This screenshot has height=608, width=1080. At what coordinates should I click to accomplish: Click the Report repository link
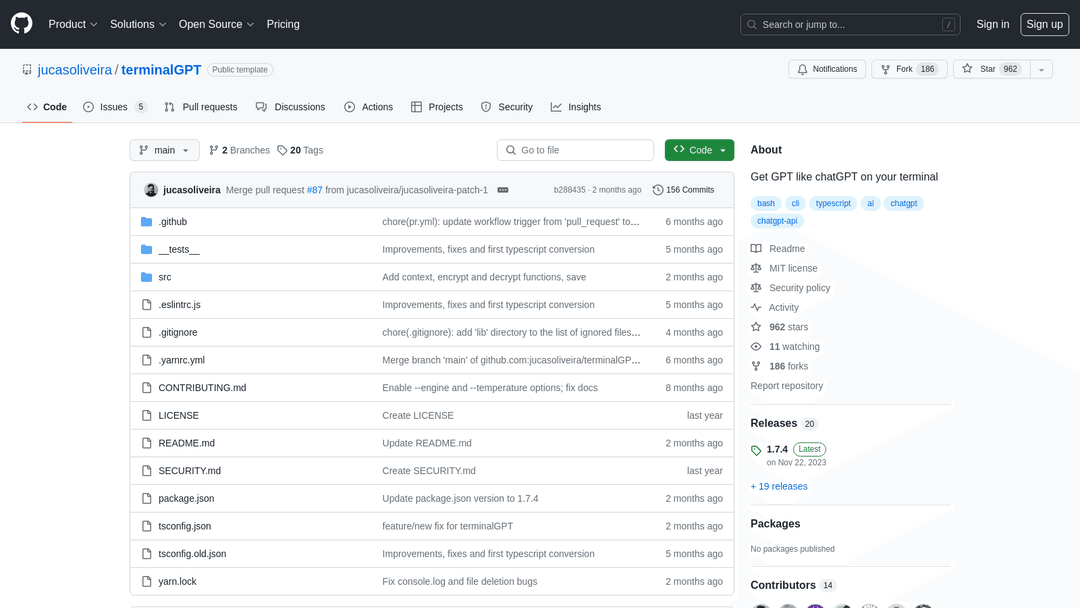787,386
